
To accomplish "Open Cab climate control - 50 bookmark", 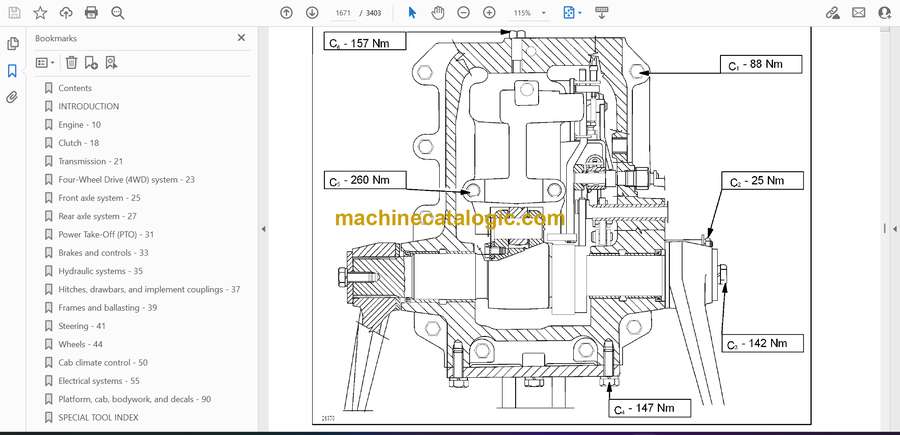I will click(103, 363).
